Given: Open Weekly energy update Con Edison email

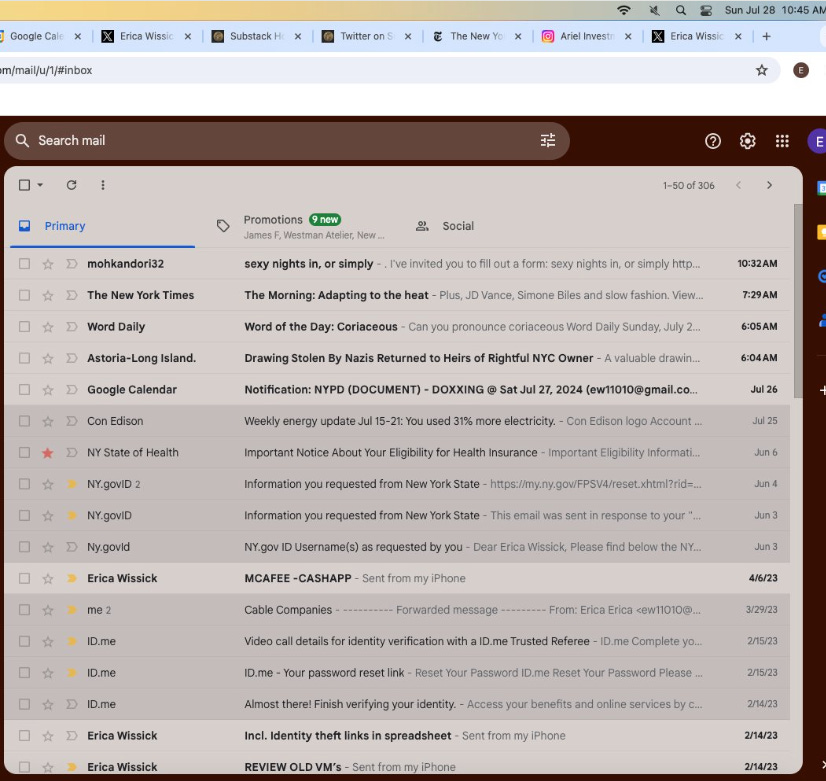Looking at the screenshot, I should [398, 421].
